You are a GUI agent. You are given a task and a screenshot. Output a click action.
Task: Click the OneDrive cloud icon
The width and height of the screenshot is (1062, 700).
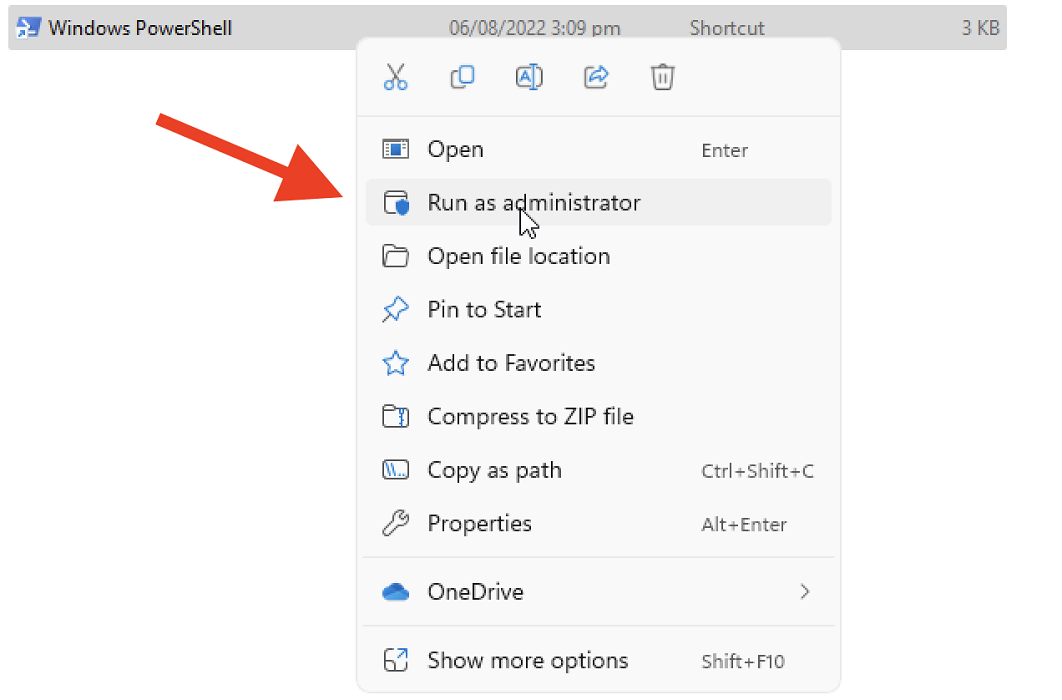(x=396, y=591)
